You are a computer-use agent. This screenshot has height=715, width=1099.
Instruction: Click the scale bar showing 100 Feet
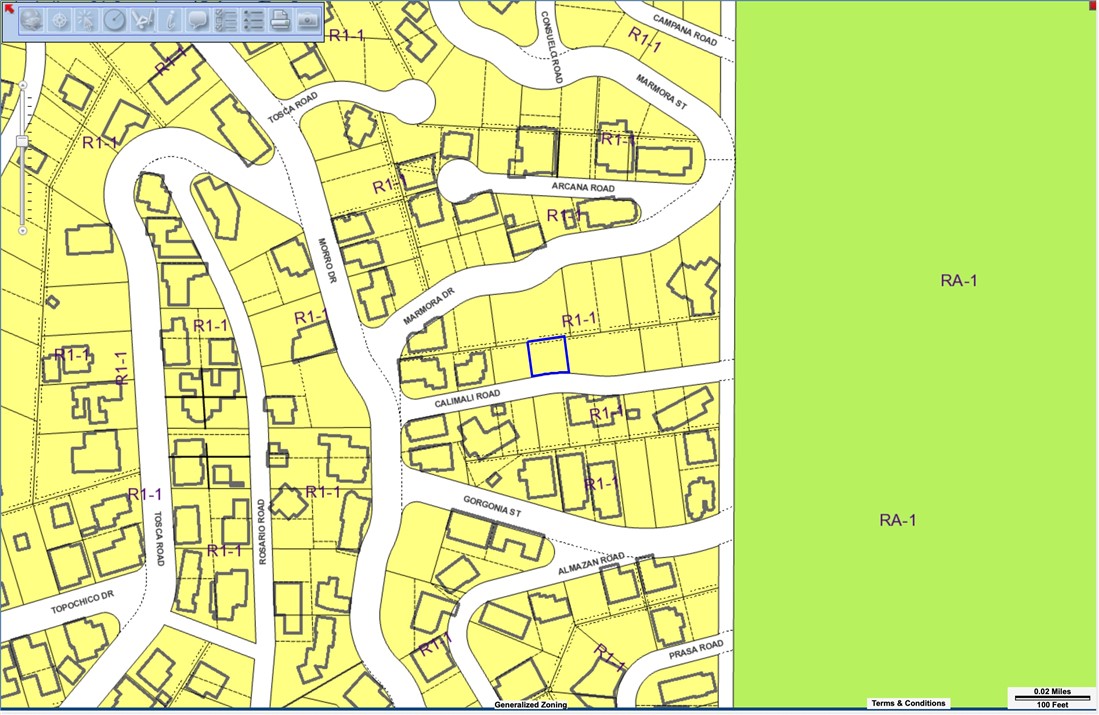click(x=1053, y=699)
